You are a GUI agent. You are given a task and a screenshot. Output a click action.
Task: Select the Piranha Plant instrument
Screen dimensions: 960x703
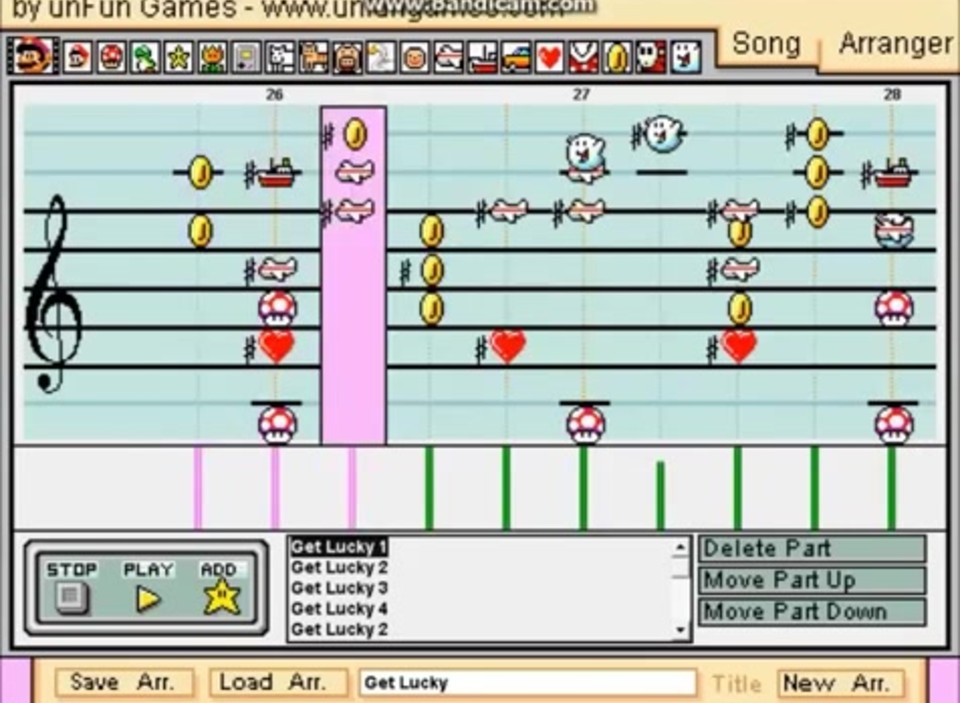pos(583,58)
